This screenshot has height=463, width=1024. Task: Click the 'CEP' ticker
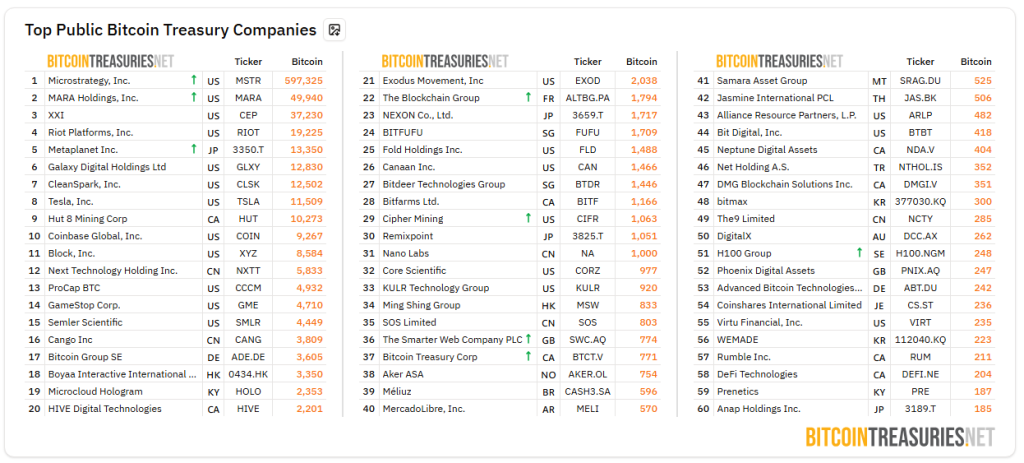click(248, 115)
